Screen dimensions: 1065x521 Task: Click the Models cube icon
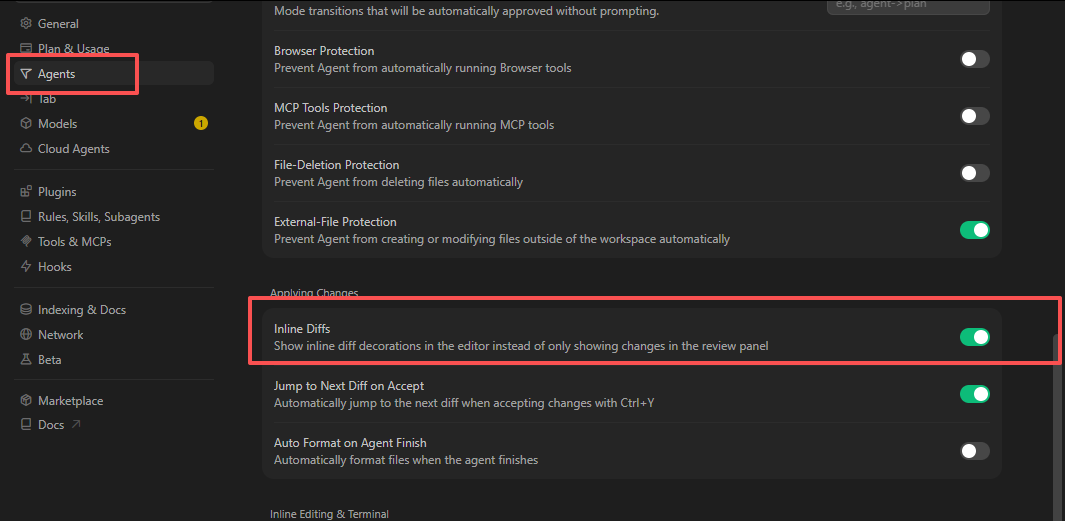[27, 124]
